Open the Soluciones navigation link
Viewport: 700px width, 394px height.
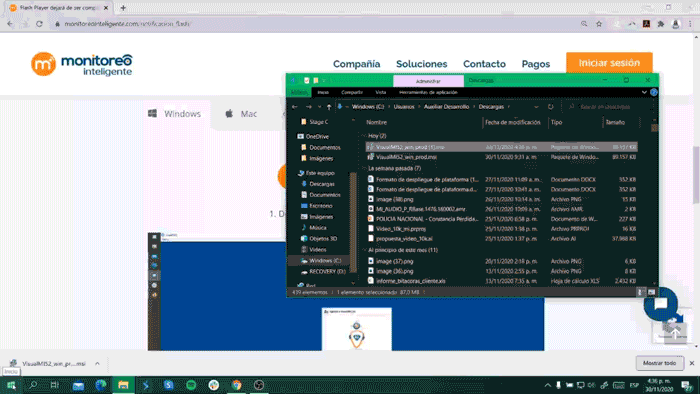(421, 64)
